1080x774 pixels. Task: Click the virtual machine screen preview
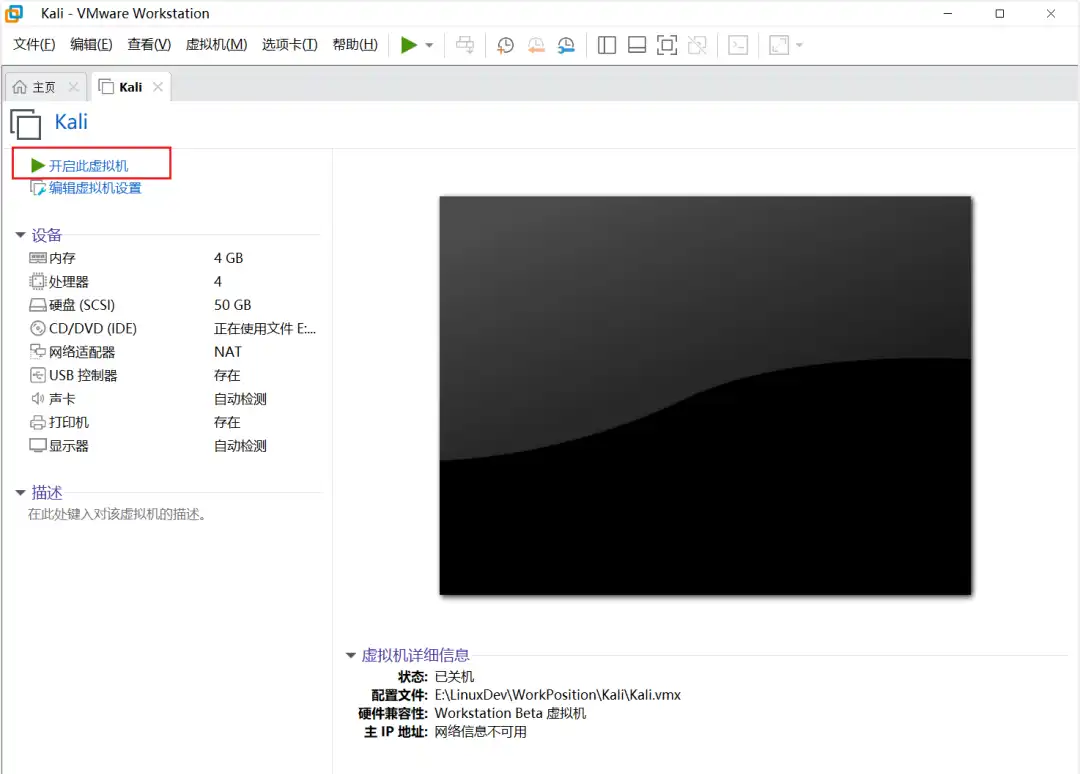[705, 395]
